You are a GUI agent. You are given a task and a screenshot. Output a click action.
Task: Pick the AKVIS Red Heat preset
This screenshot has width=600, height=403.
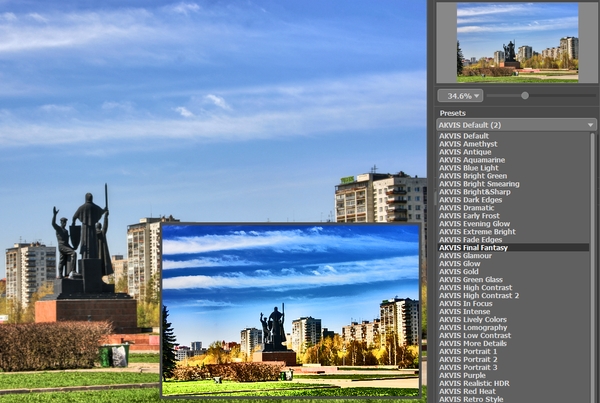click(x=513, y=392)
